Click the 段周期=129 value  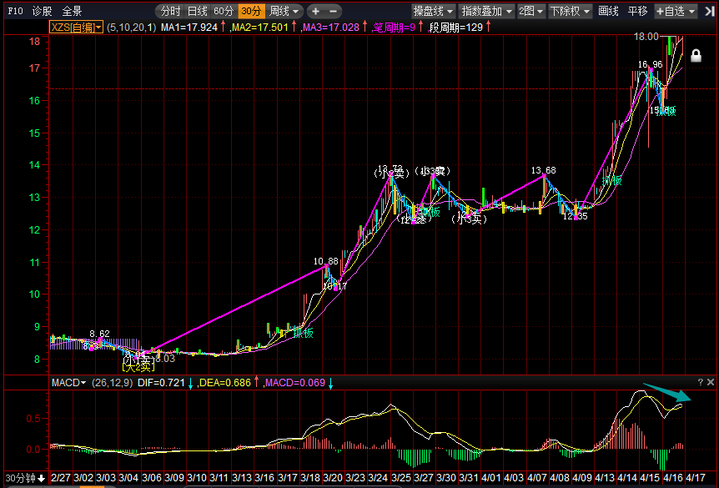456,28
